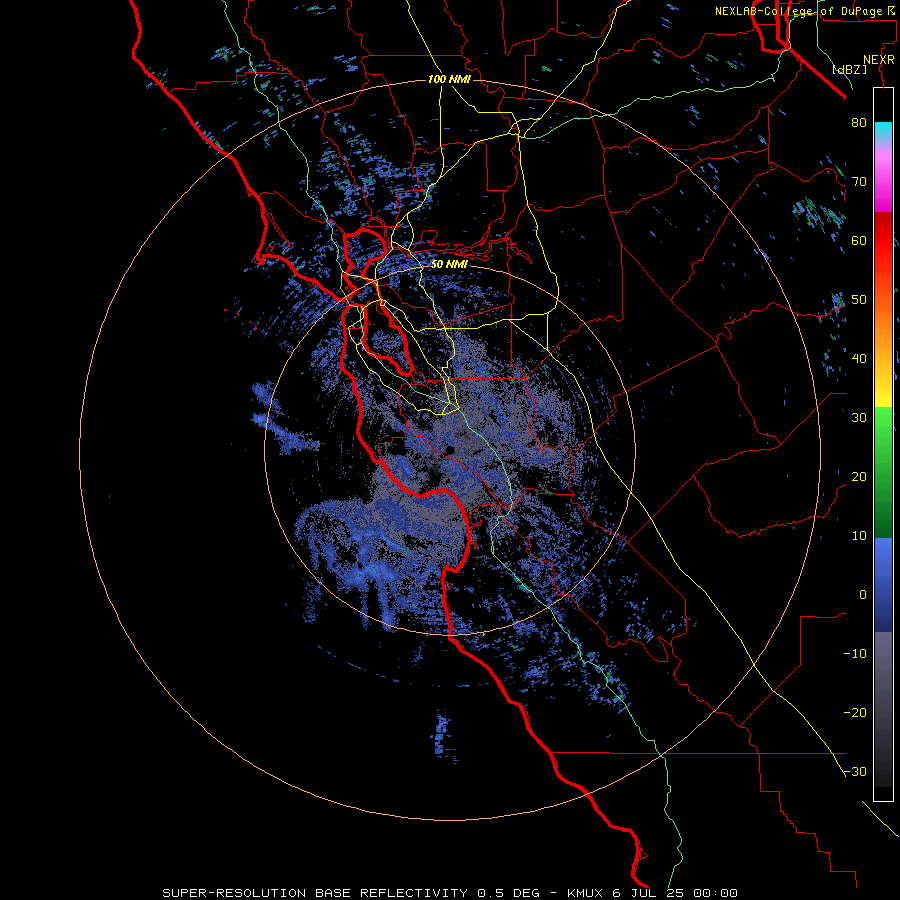Click the 10 dBZ scale value
900x900 pixels.
(x=859, y=536)
